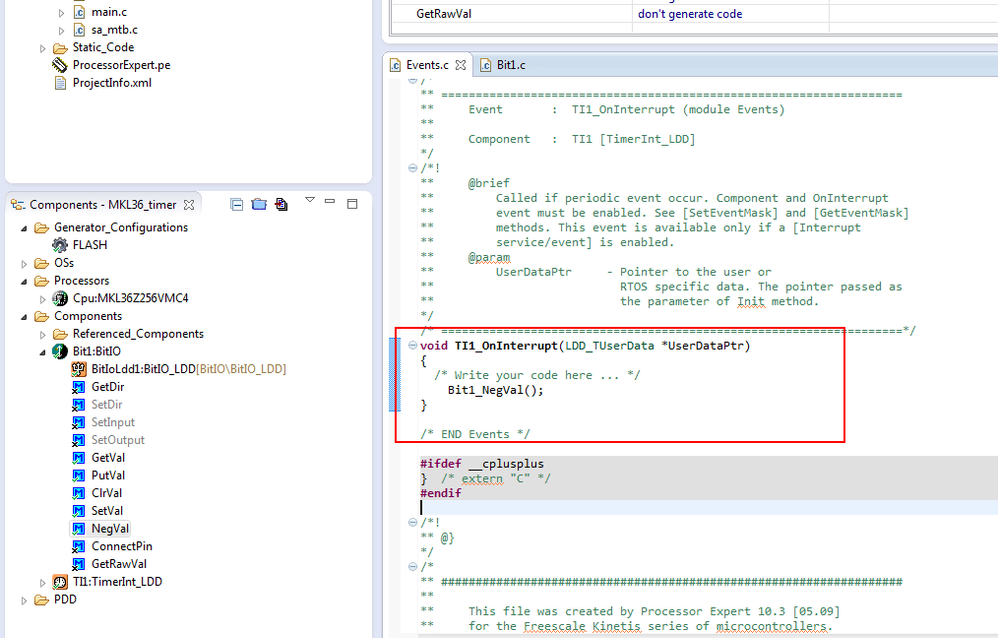The image size is (998, 638).
Task: Switch to the Events.c editor tab
Action: [x=427, y=65]
